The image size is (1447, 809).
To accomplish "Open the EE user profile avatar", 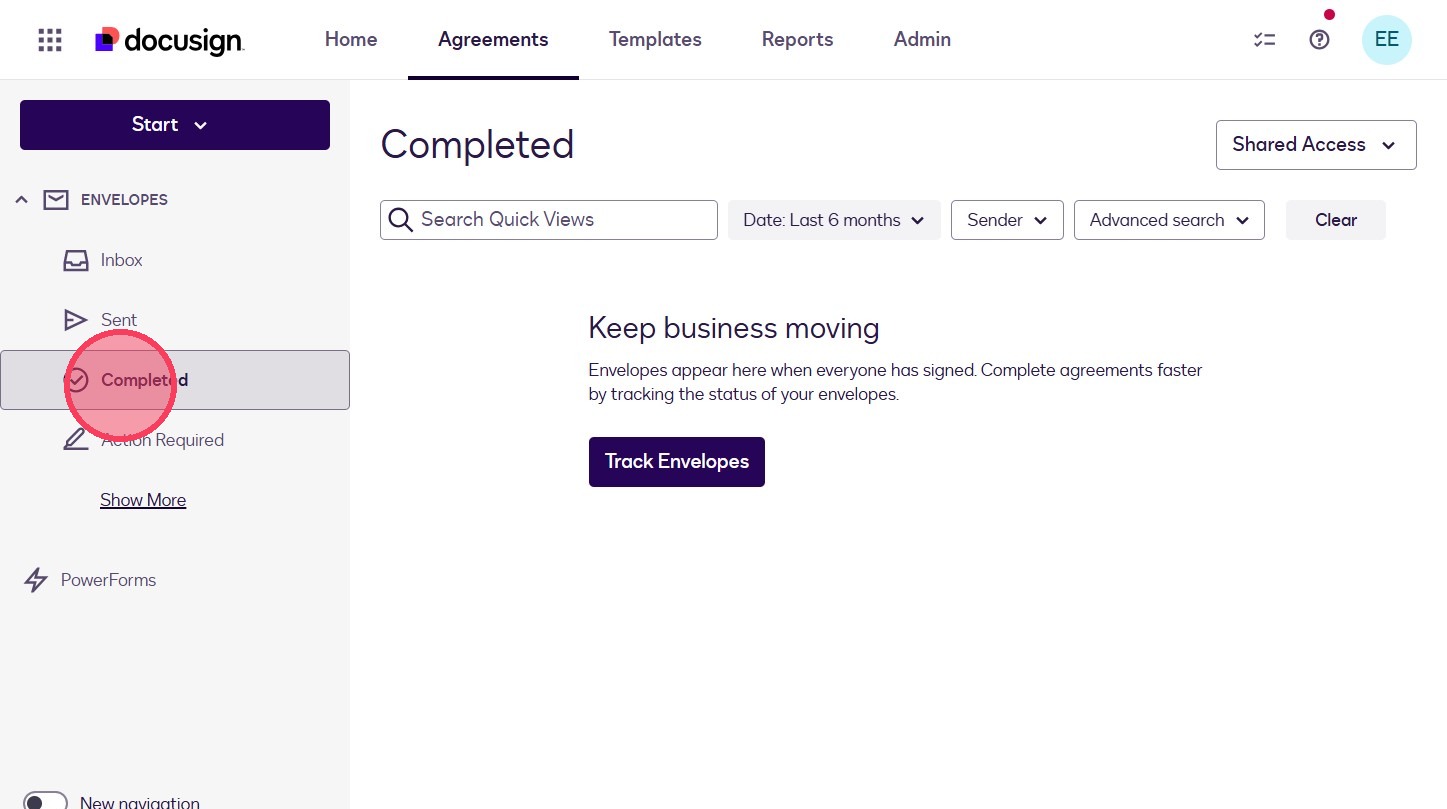I will (x=1387, y=40).
